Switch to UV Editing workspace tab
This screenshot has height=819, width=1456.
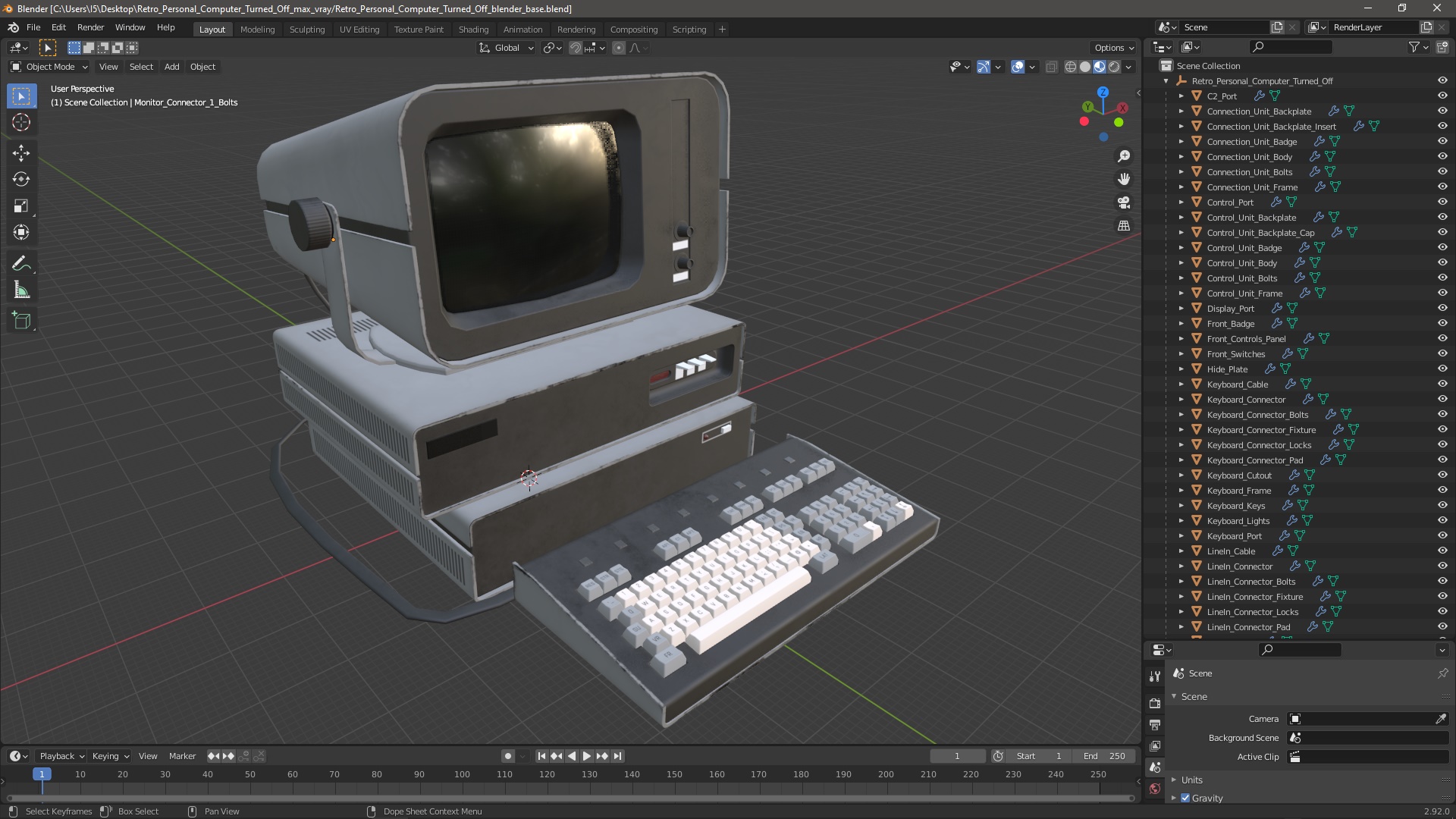pos(359,29)
